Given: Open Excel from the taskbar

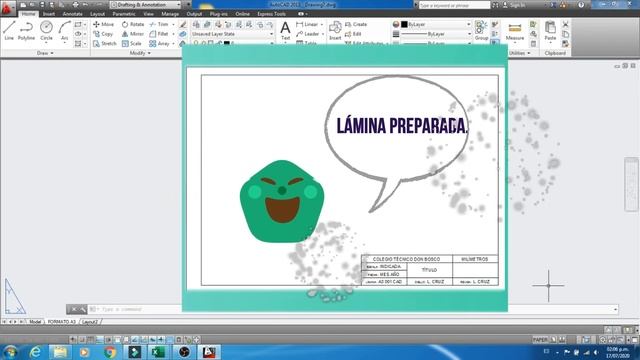Looking at the screenshot, I should tap(158, 352).
